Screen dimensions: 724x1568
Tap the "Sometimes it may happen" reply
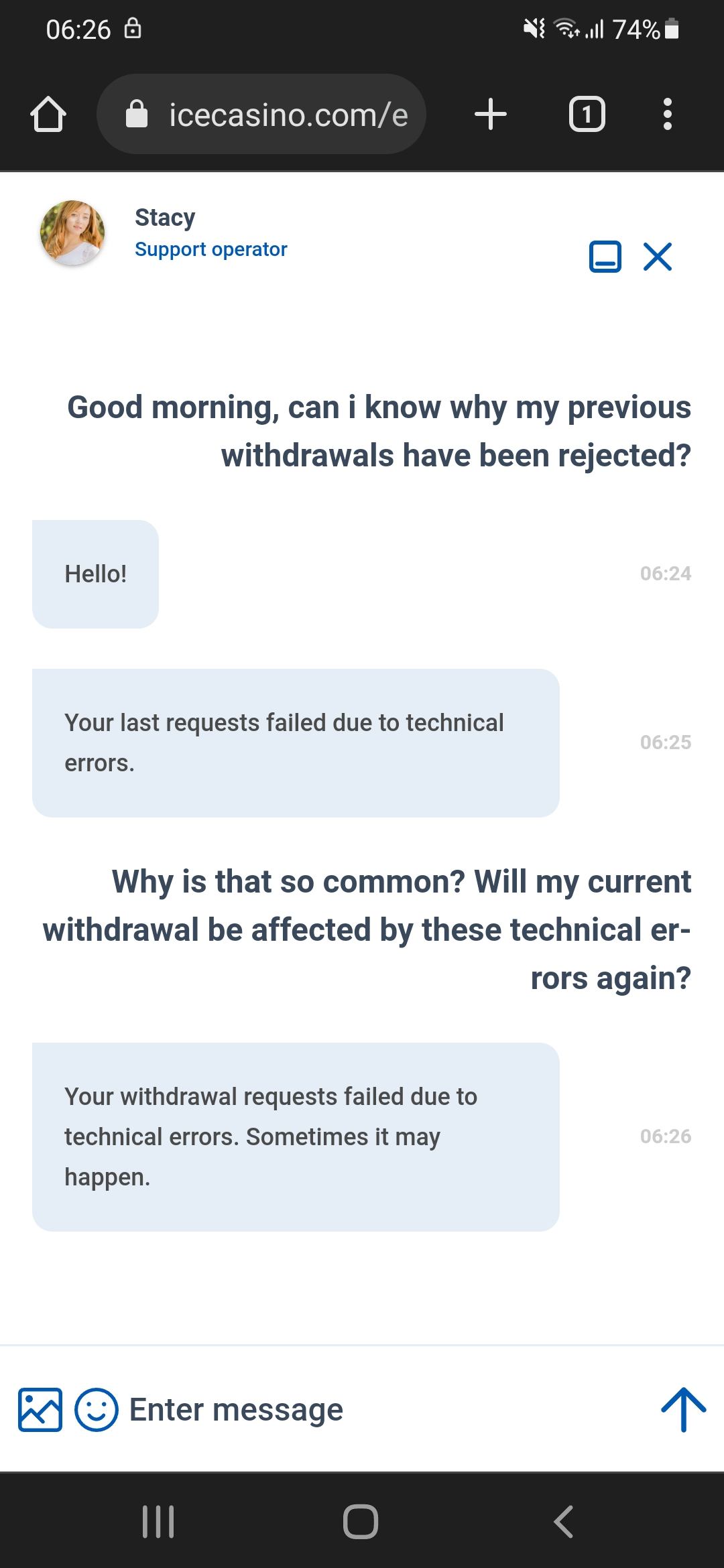pos(295,1136)
